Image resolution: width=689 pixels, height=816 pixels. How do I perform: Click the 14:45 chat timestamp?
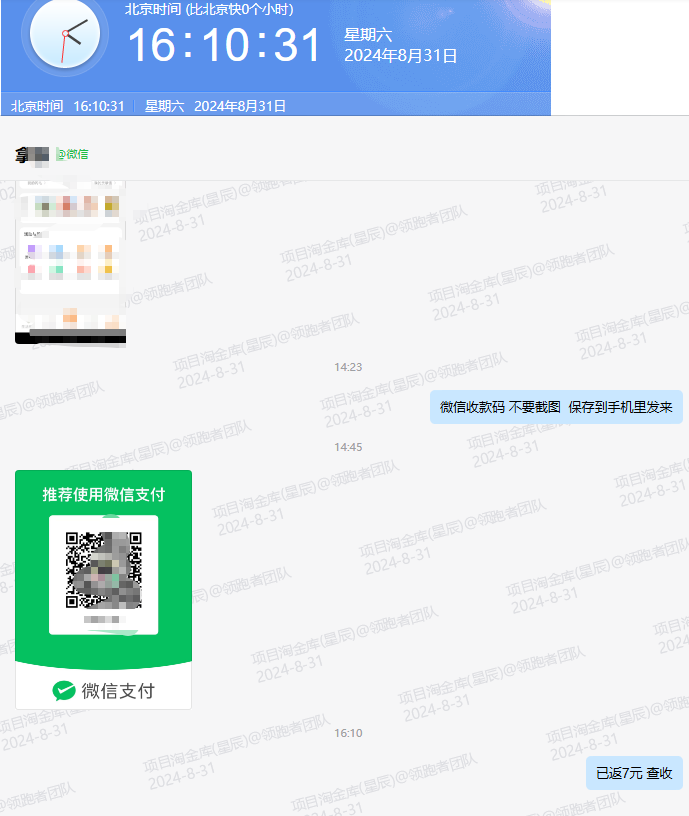coord(348,447)
